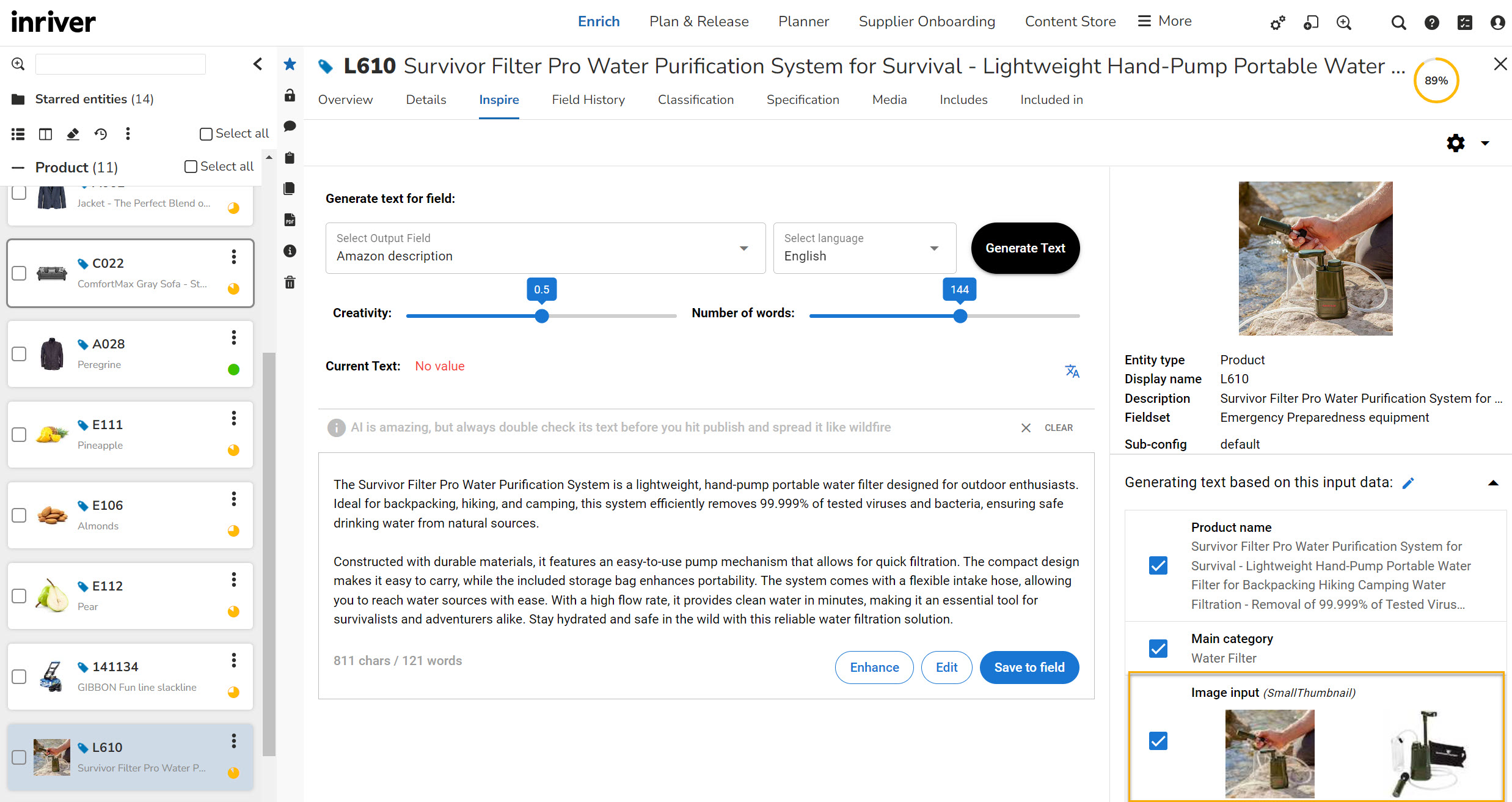
Task: Click the lock icon in vertical toolbar
Action: click(290, 95)
